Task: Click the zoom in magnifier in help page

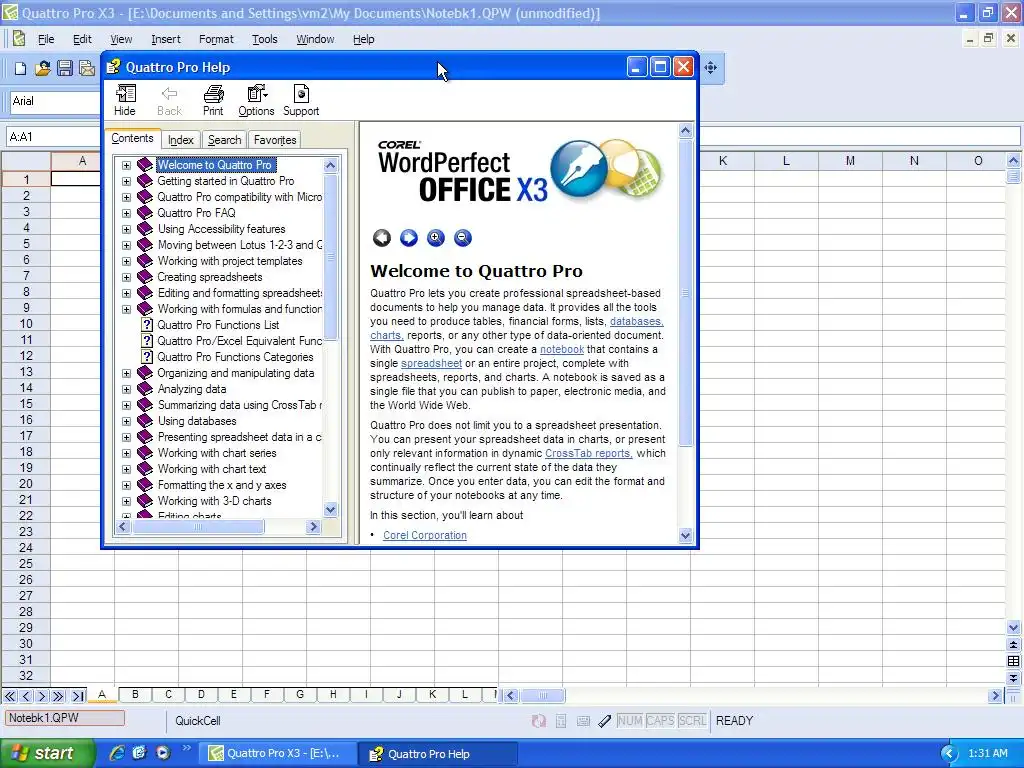Action: click(436, 238)
